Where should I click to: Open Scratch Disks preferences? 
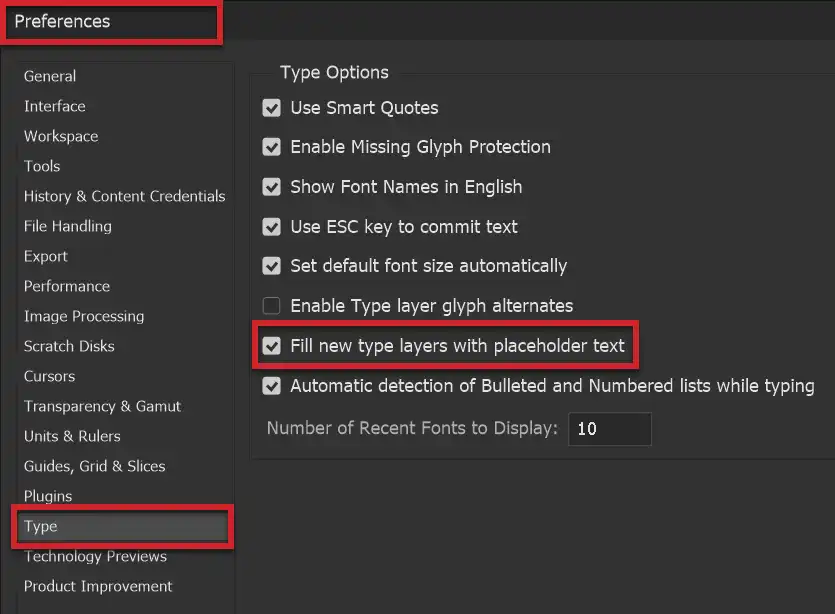69,346
